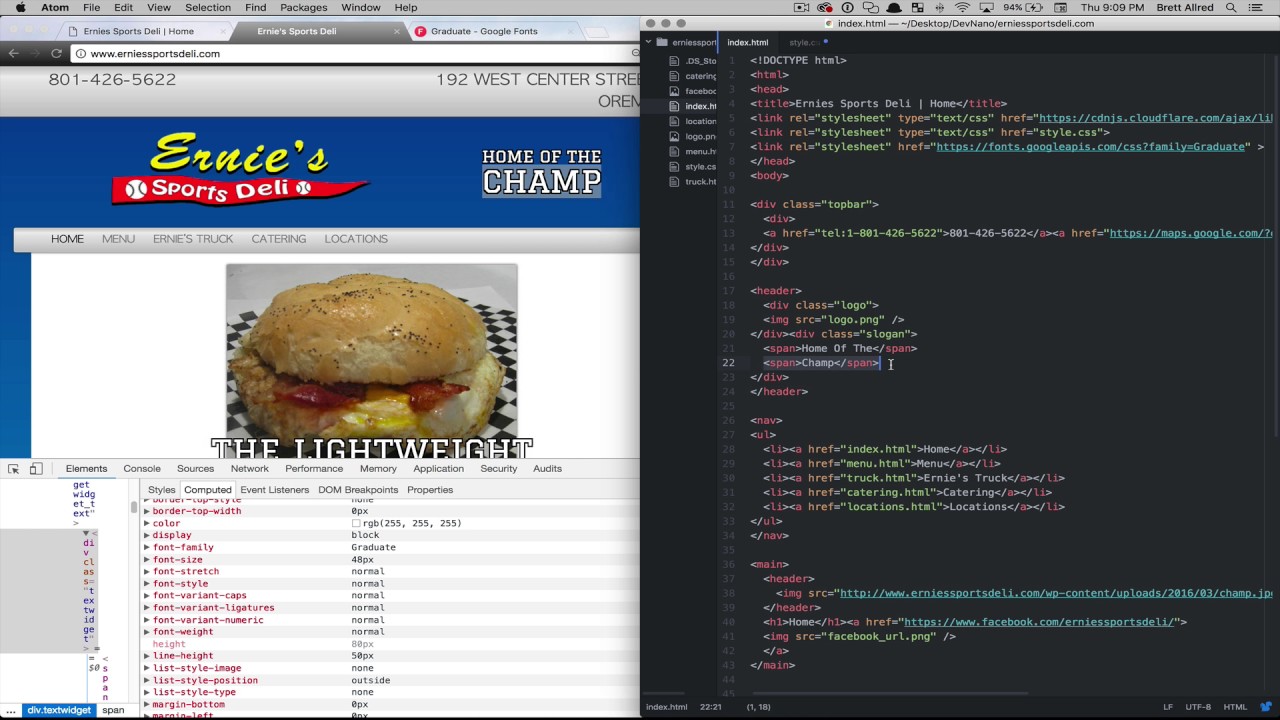Click the Ernie's Sports Deli logo image
The width and height of the screenshot is (1280, 720).
[x=240, y=170]
